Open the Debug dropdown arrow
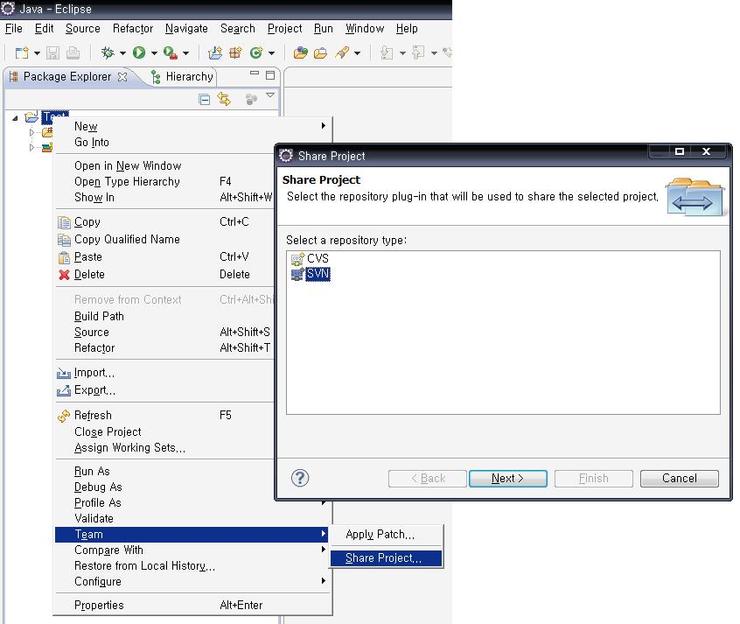 (123, 53)
